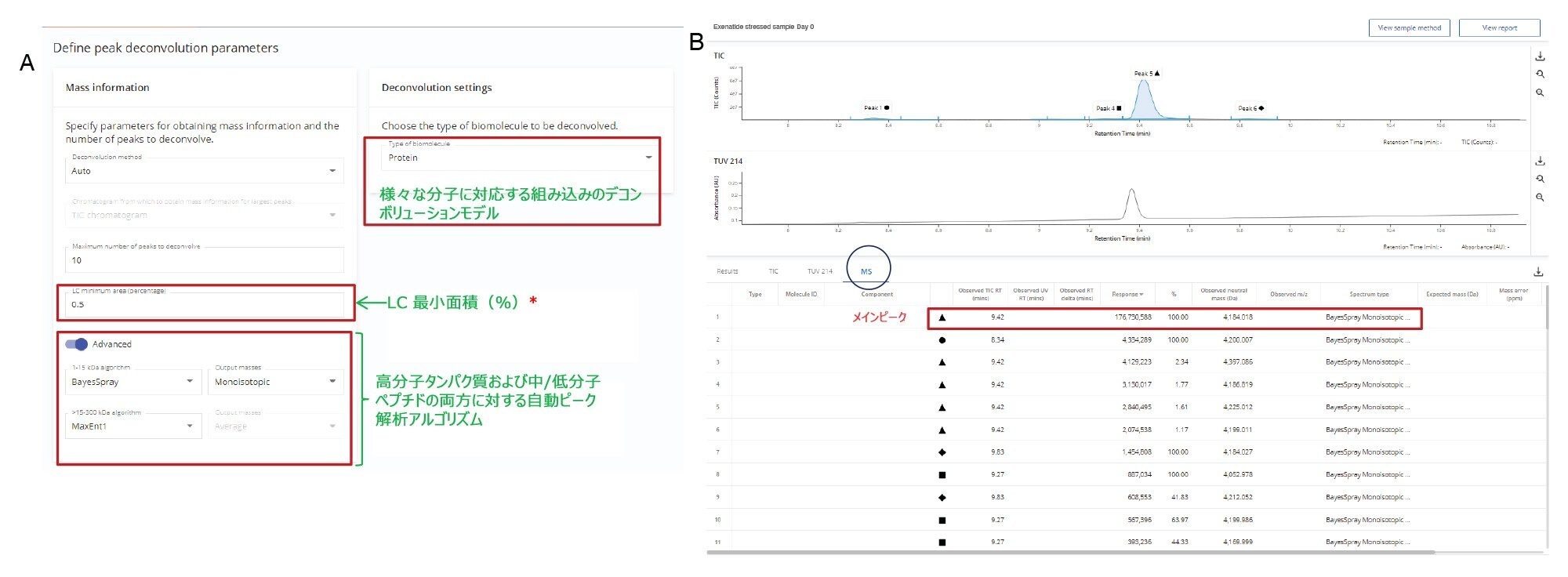Click the Type column header

[x=755, y=294]
